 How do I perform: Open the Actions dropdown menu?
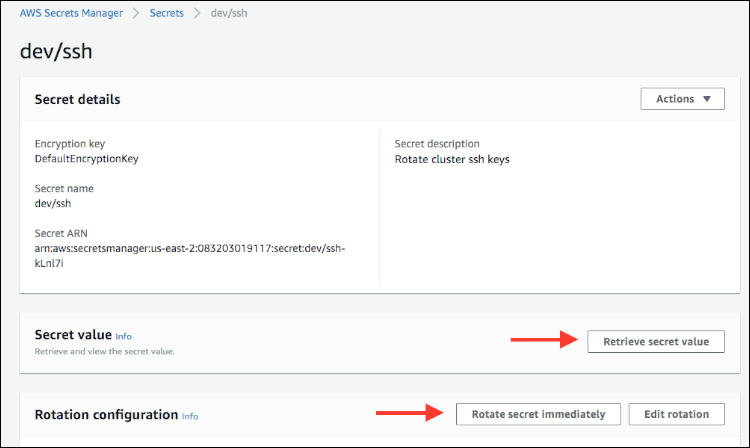pos(683,99)
